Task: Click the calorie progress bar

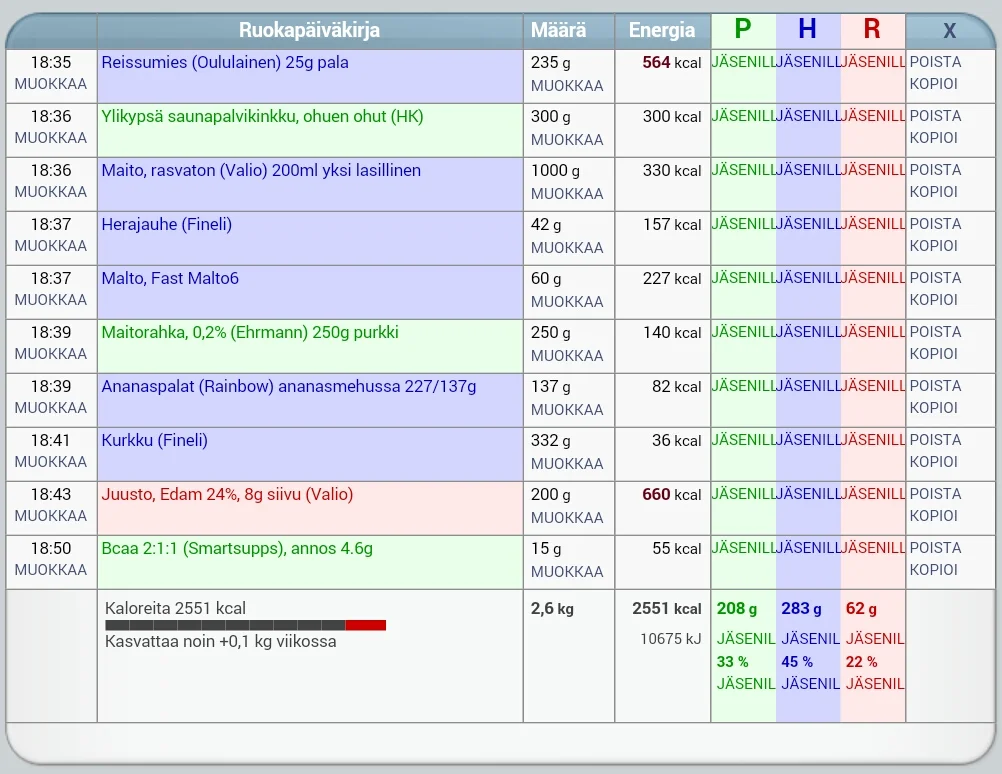Action: point(245,624)
